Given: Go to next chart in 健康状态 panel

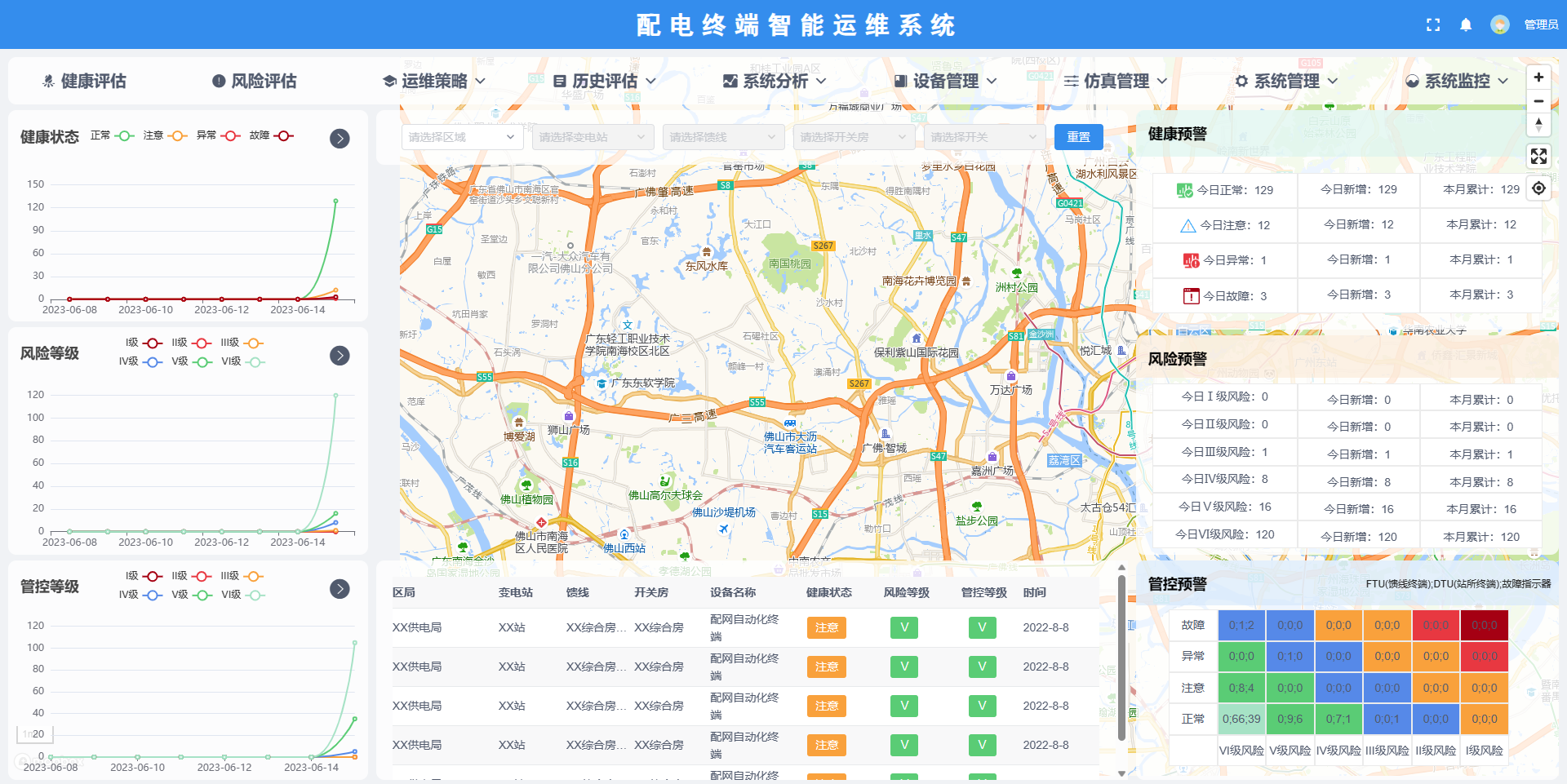Looking at the screenshot, I should coord(340,139).
